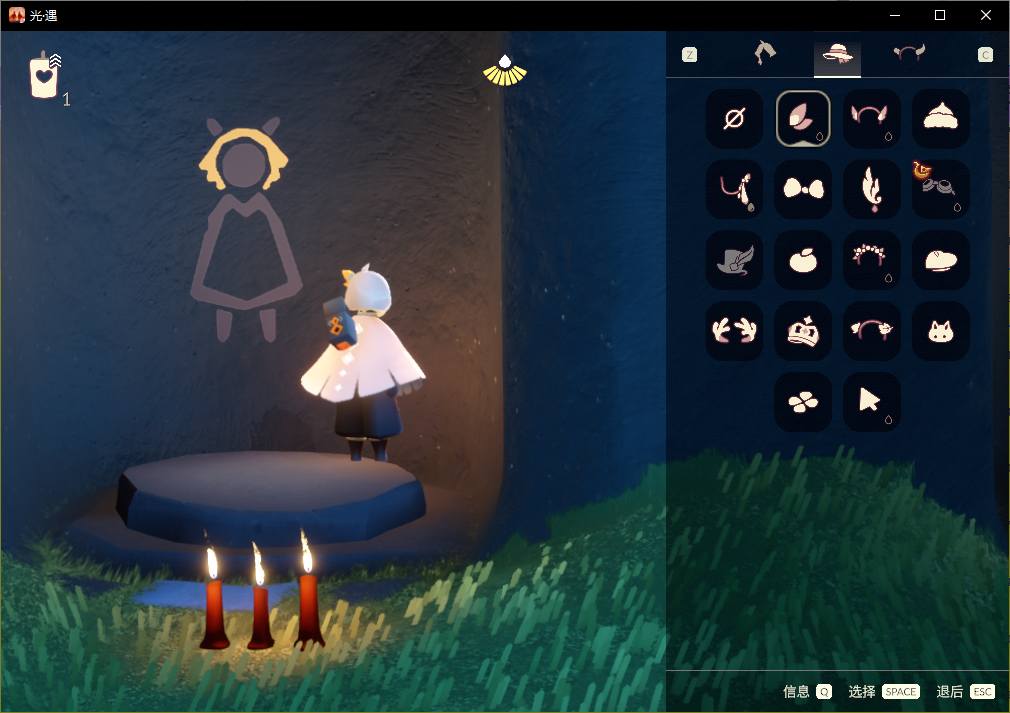The width and height of the screenshot is (1010, 713).
Task: Click the player character in white cape
Action: pyautogui.click(x=363, y=361)
